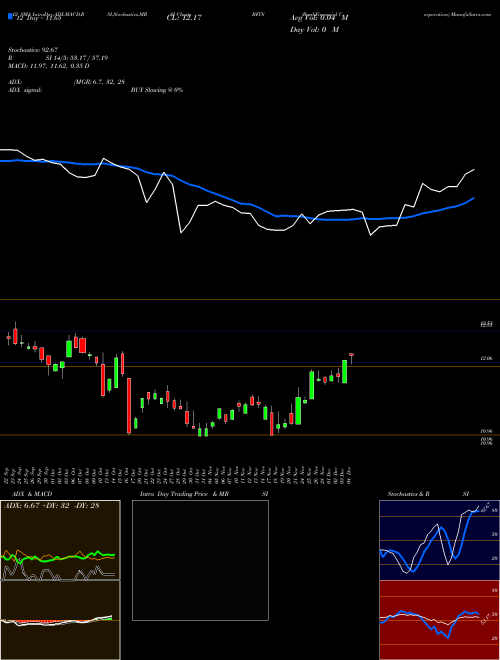Click the last red candlestick on the chart
This screenshot has height=660, width=500.
[351, 355]
